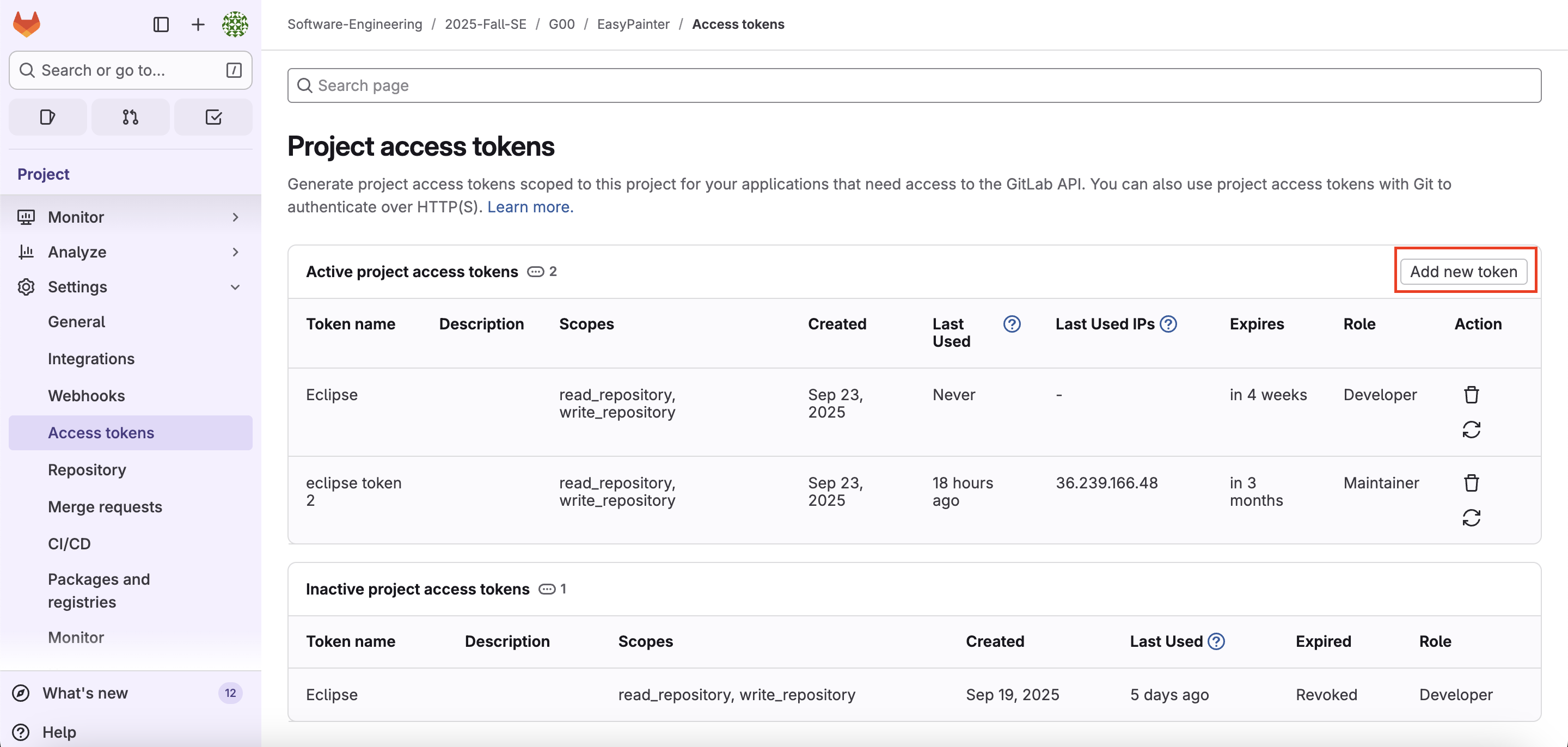Image resolution: width=1568 pixels, height=747 pixels.
Task: Open the user avatar menu
Action: click(x=234, y=25)
